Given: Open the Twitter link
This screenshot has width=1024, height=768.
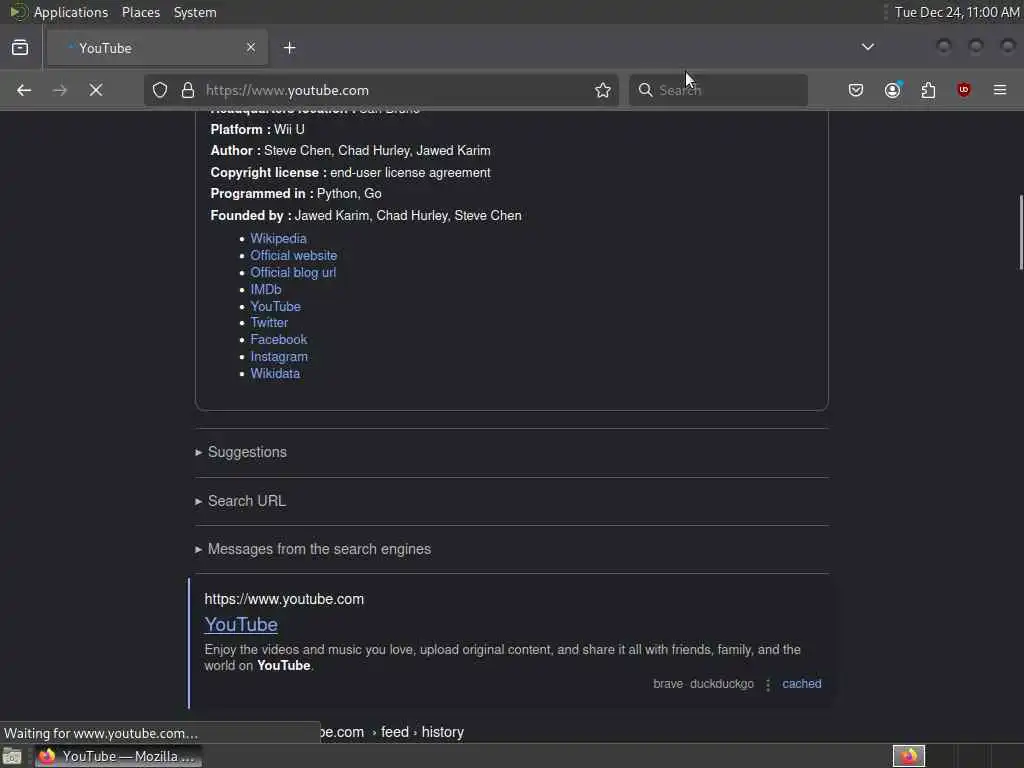Looking at the screenshot, I should point(269,323).
